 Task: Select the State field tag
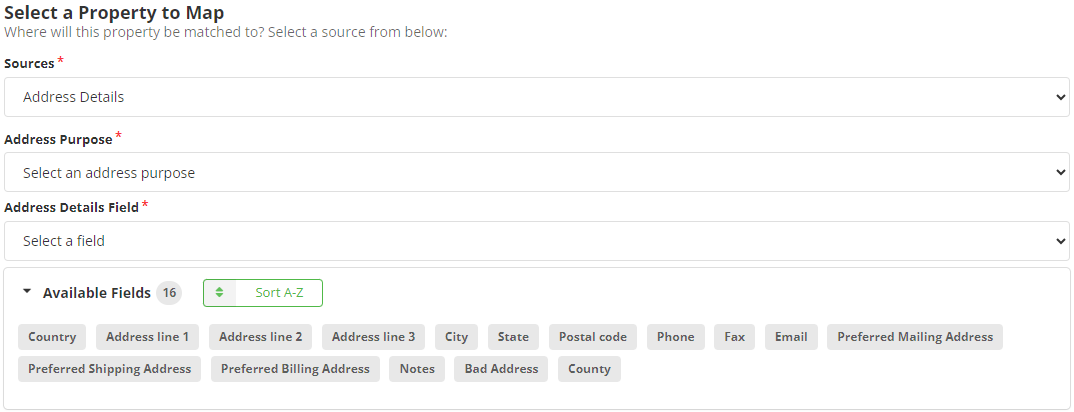[x=514, y=337]
